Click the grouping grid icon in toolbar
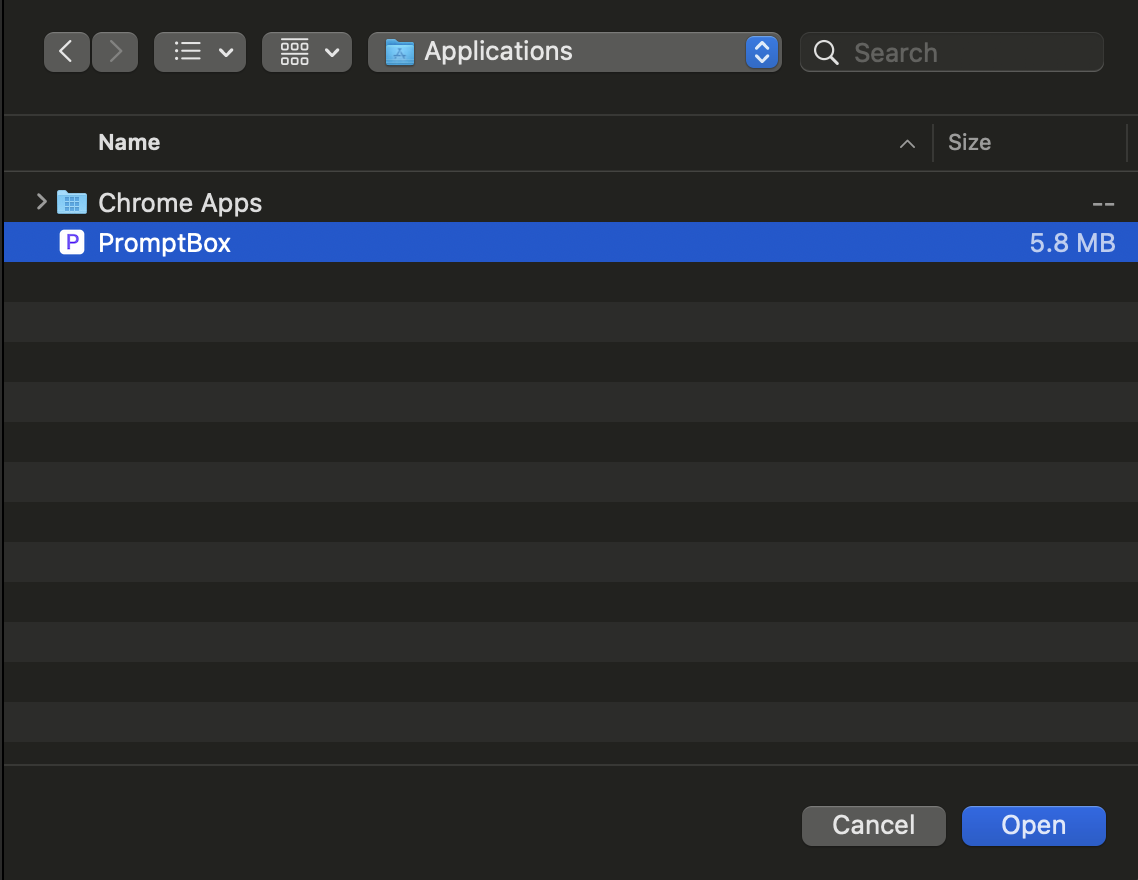 [295, 52]
